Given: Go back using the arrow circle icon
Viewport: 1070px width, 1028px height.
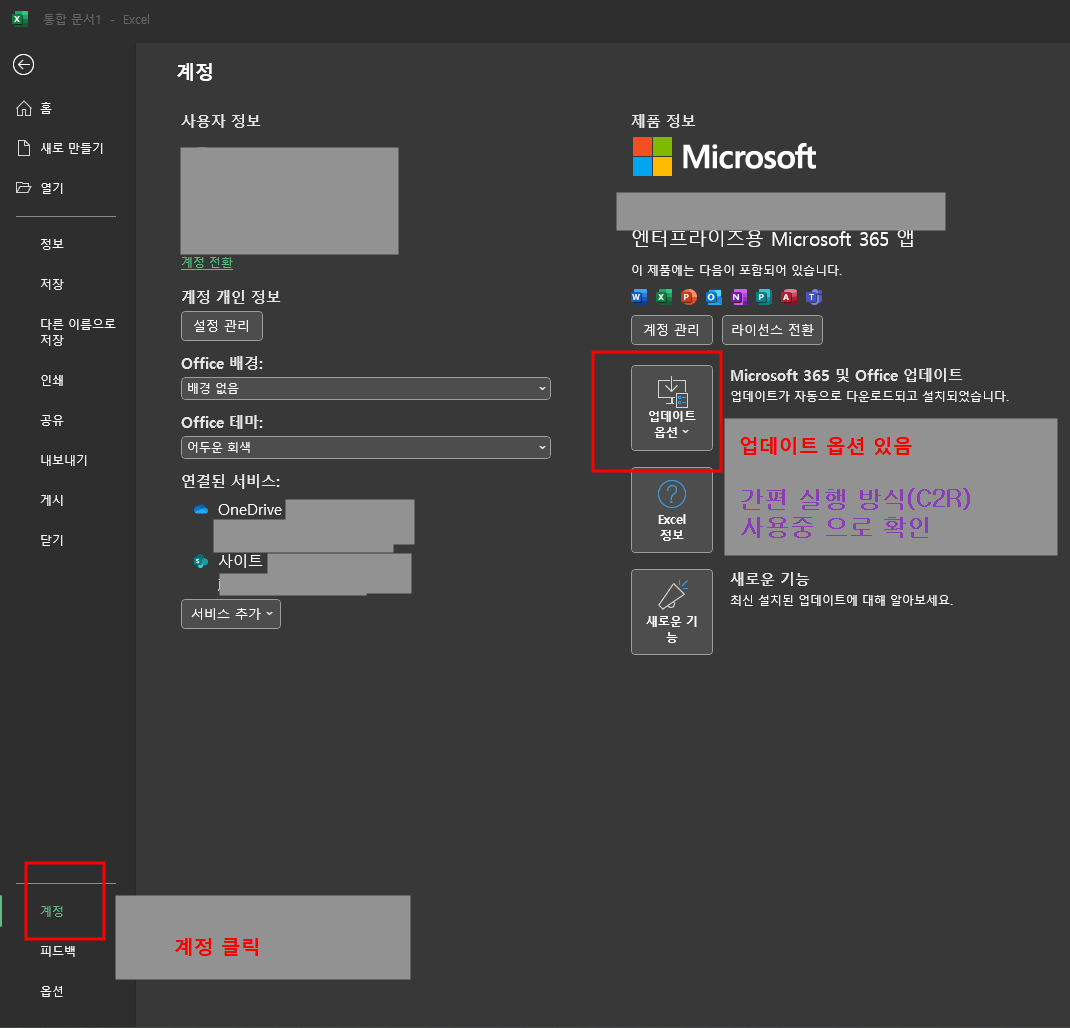Looking at the screenshot, I should [x=23, y=64].
